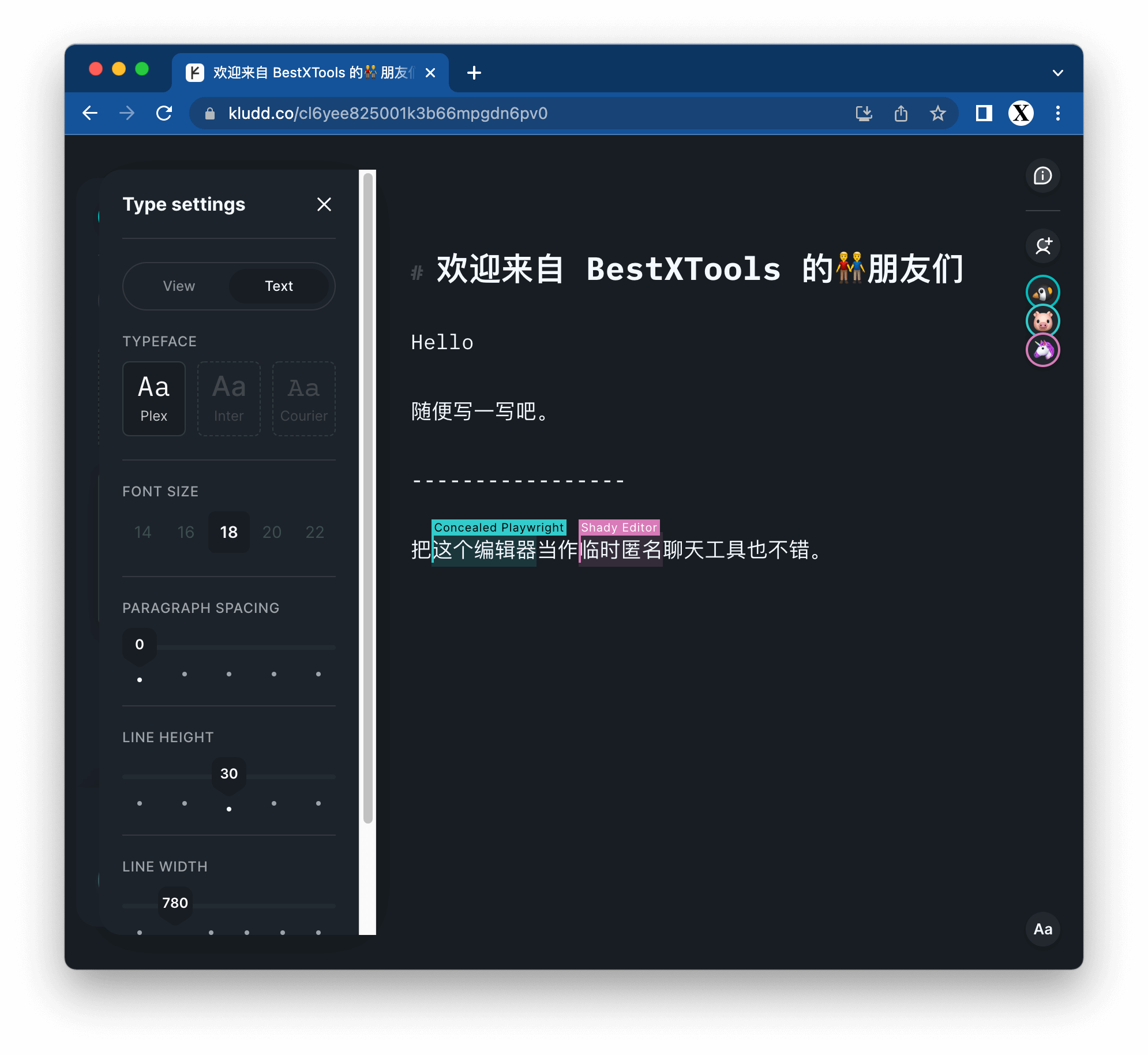Share this page via share icon
The image size is (1148, 1055).
pyautogui.click(x=901, y=113)
